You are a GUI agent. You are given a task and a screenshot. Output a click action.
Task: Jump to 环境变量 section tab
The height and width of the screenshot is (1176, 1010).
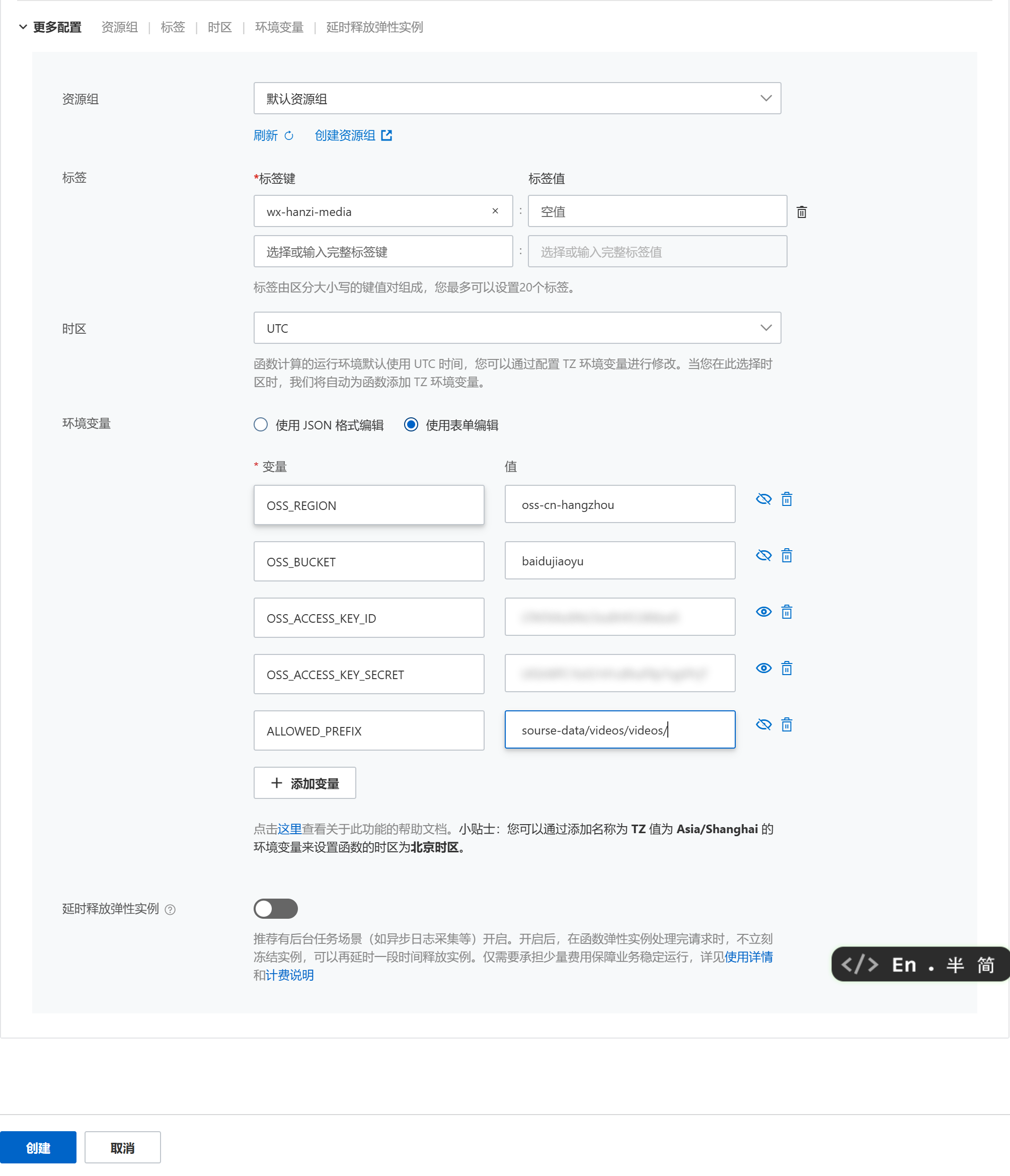[x=279, y=27]
